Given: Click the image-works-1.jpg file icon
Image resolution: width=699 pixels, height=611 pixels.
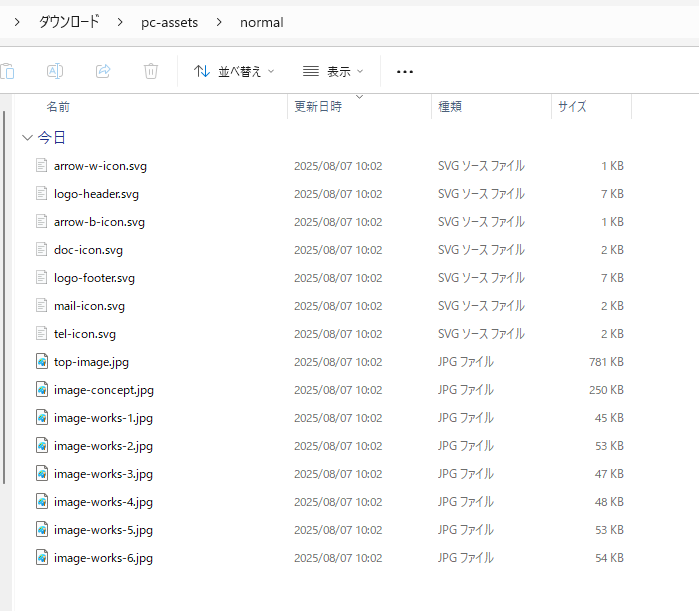Looking at the screenshot, I should 42,418.
